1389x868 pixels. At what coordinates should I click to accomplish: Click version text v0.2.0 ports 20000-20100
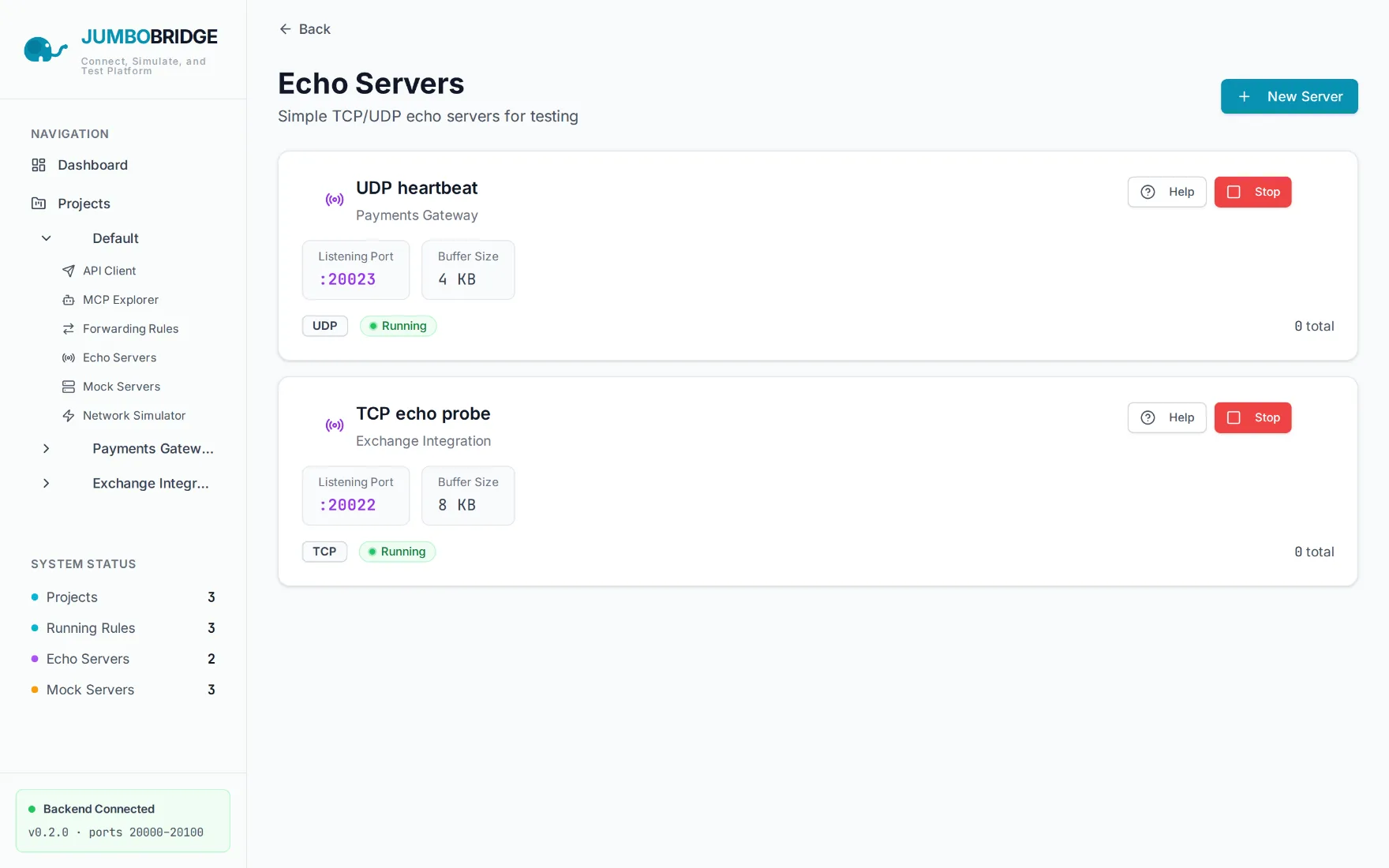coord(116,832)
